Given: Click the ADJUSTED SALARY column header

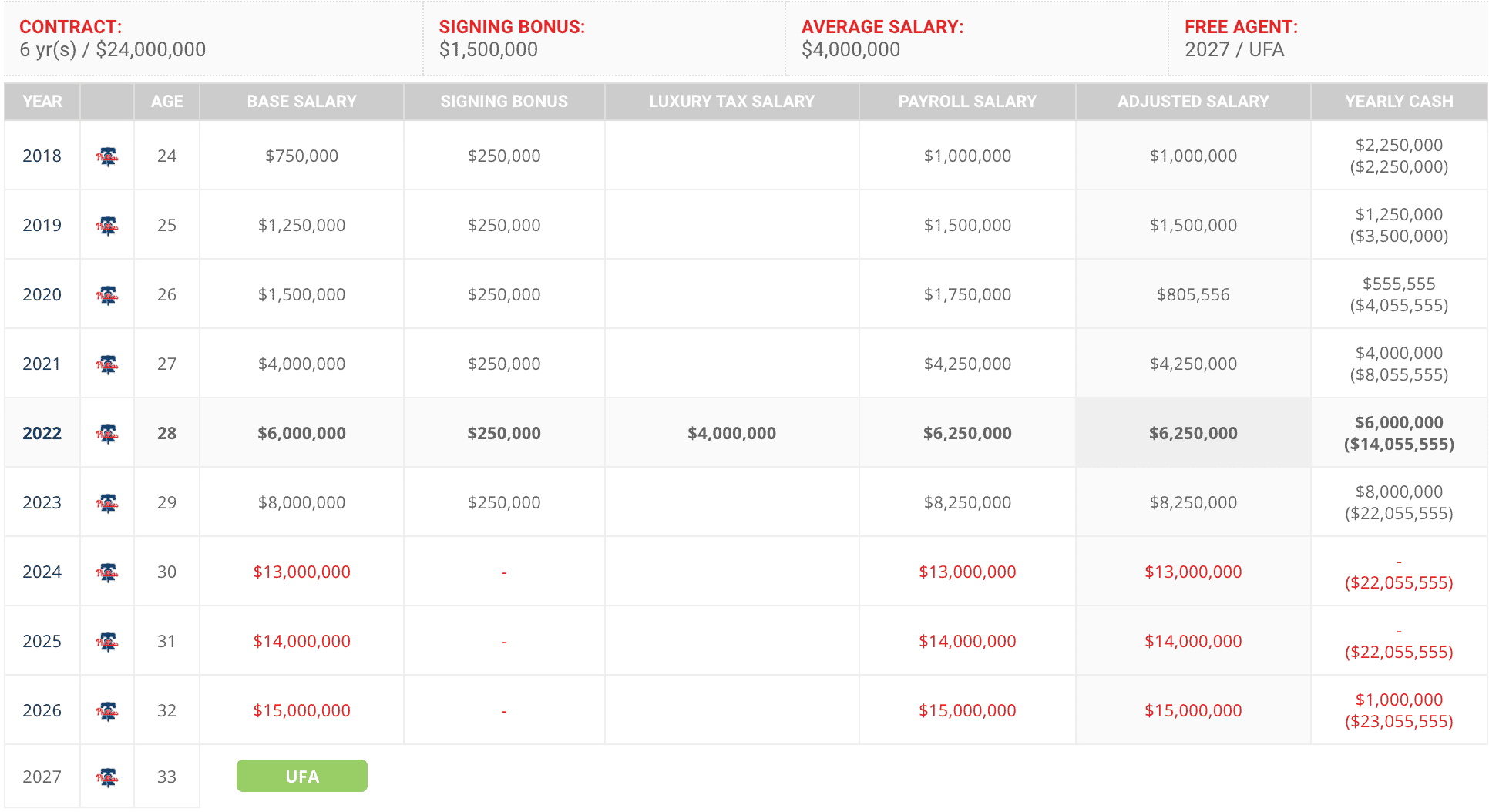Looking at the screenshot, I should pos(1192,102).
